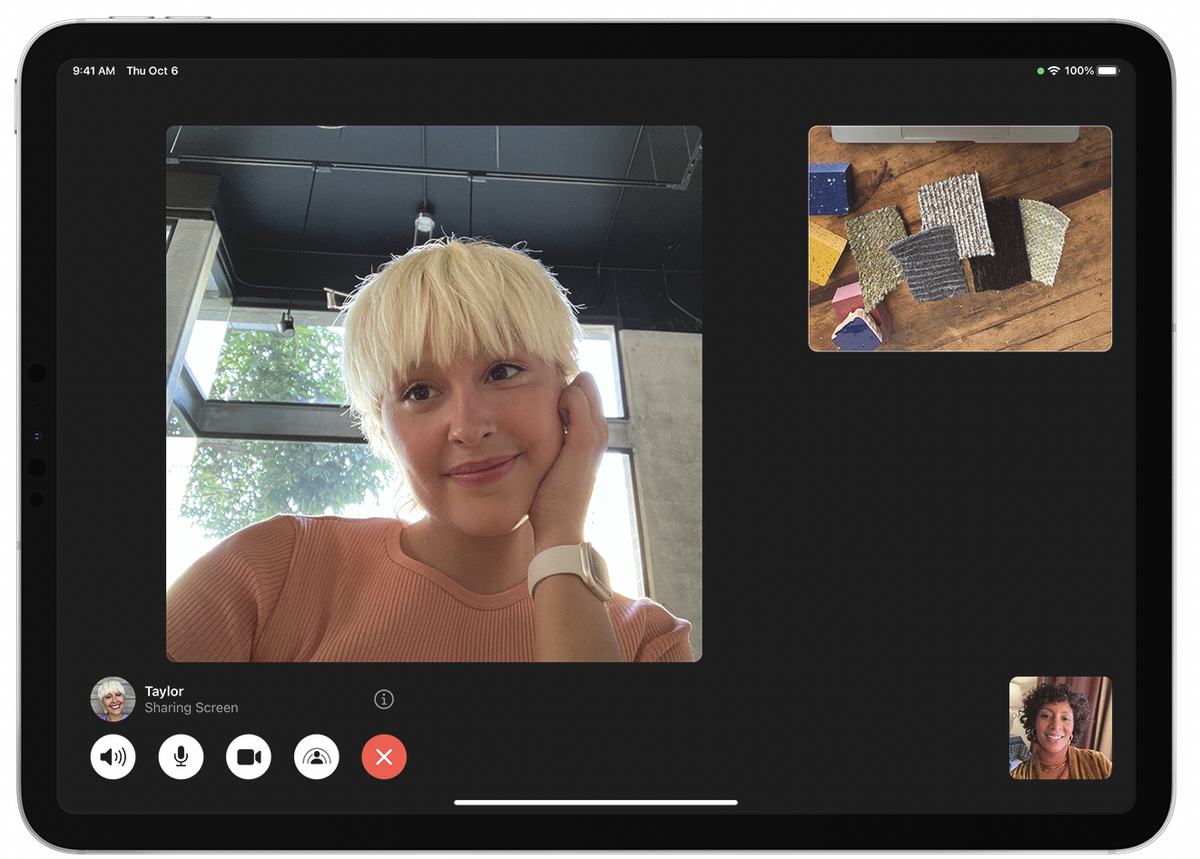Open the shared screen with fabric swatches
This screenshot has height=859, width=1200.
pyautogui.click(x=960, y=238)
